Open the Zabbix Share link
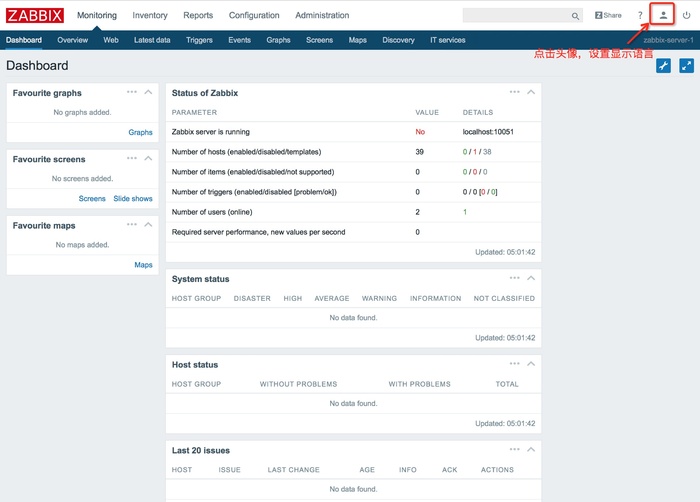The image size is (700, 502). [x=608, y=15]
